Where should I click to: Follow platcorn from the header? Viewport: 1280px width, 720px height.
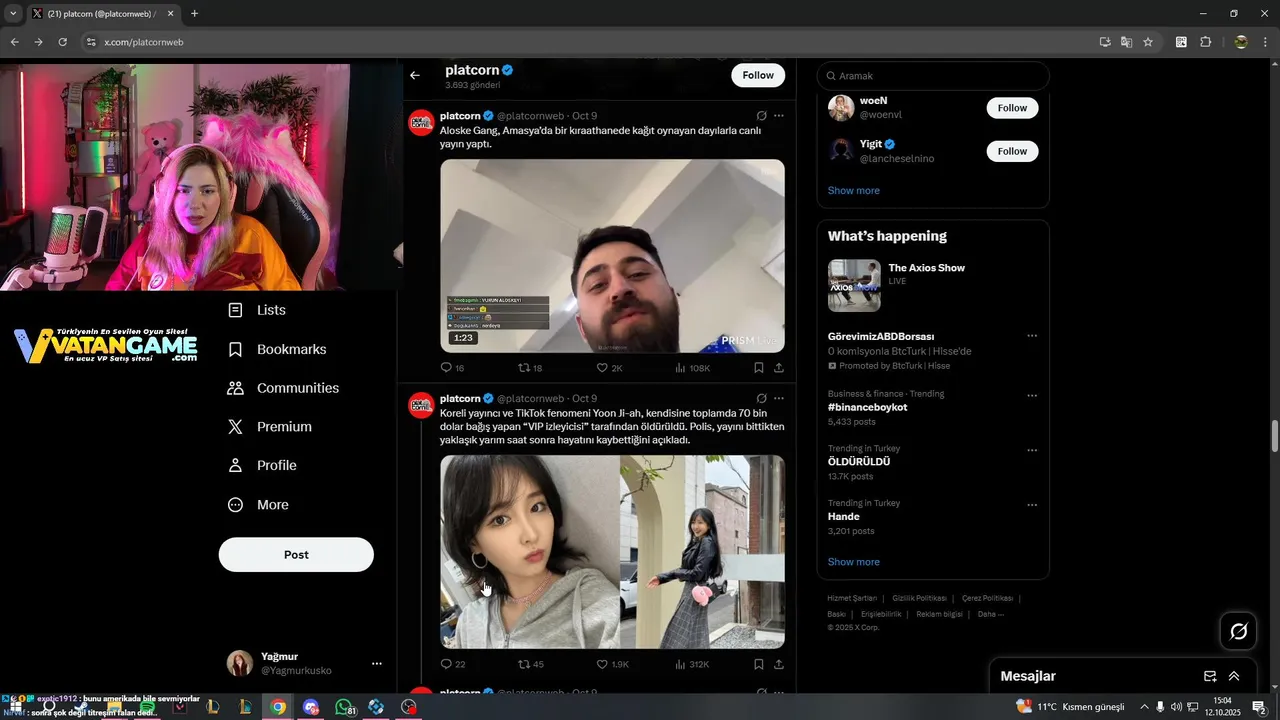pyautogui.click(x=758, y=75)
